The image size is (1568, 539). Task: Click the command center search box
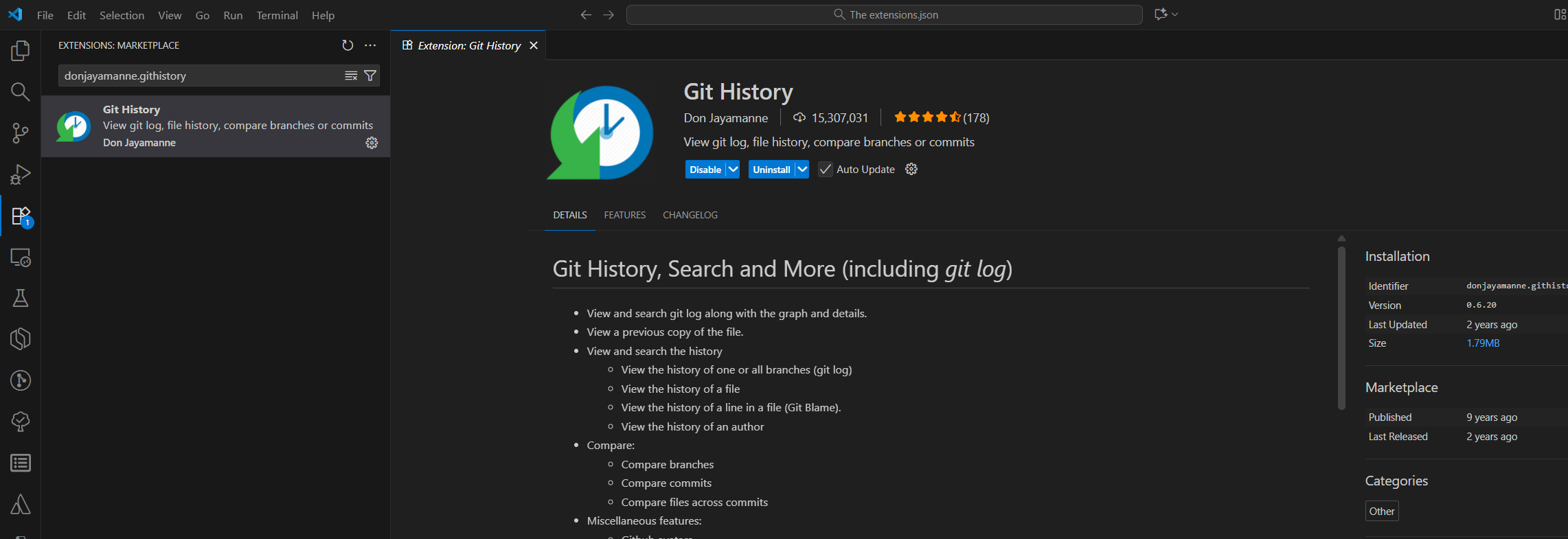pos(885,14)
